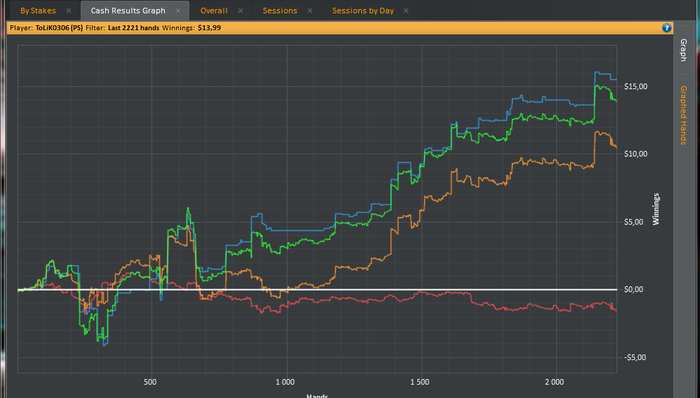Image resolution: width=700 pixels, height=398 pixels.
Task: Click the blue help icon in header
Action: click(667, 28)
